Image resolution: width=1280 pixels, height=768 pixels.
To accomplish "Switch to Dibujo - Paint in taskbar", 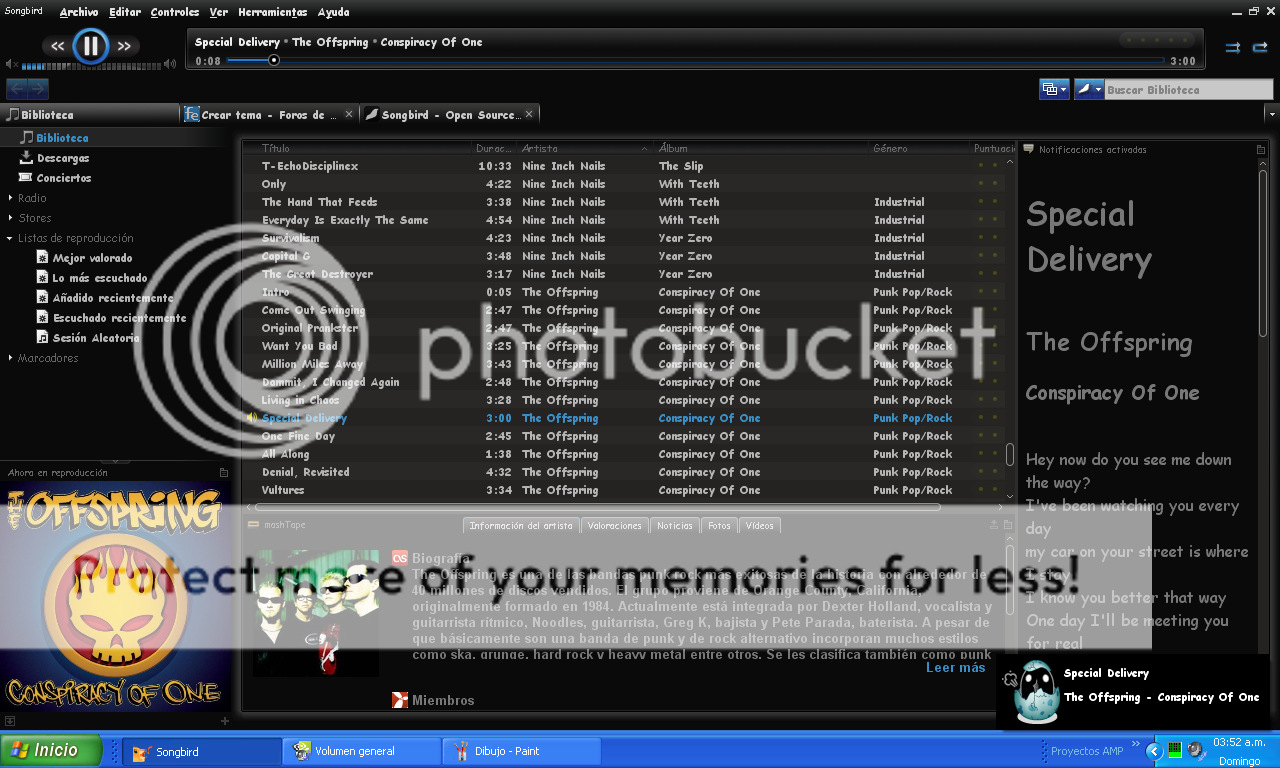I will click(x=522, y=751).
